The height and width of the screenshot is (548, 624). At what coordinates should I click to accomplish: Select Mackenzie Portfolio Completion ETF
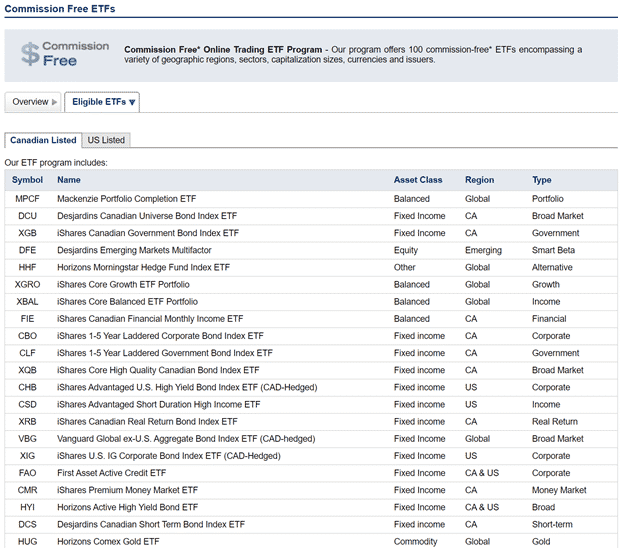click(126, 199)
